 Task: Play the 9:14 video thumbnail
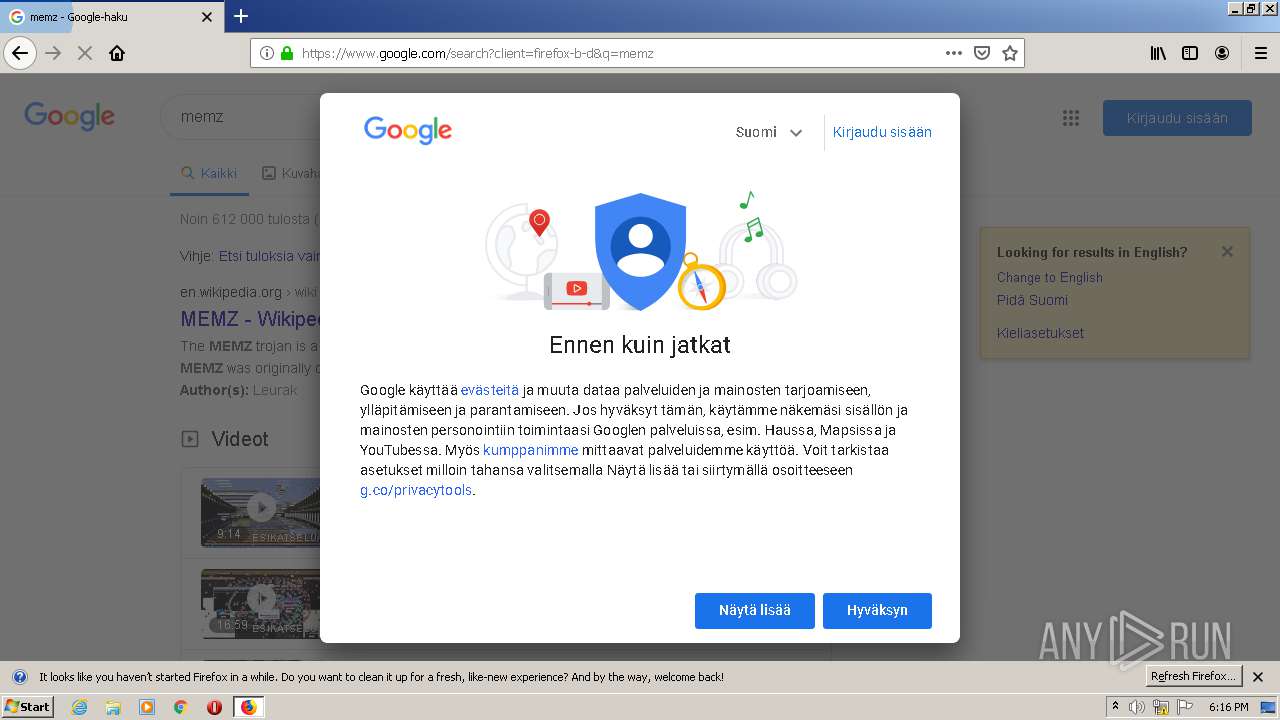pos(261,512)
